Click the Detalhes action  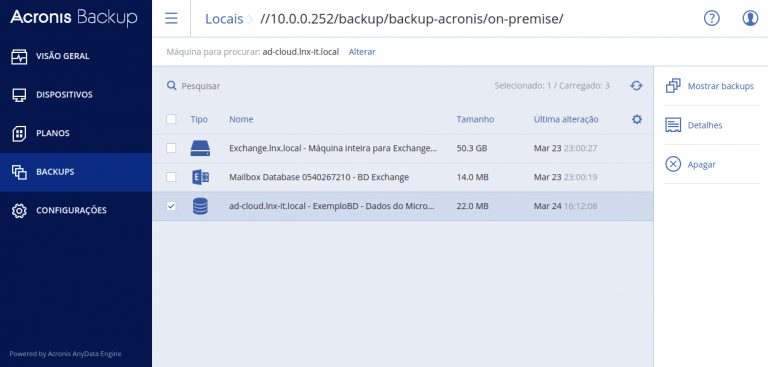pos(705,125)
